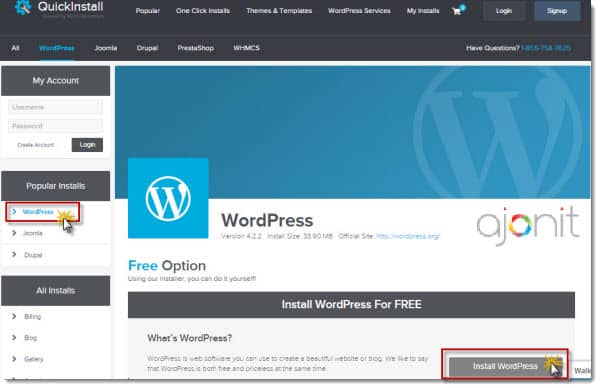This screenshot has width=600, height=388.
Task: Open Joomla in Popular Installs list
Action: (33, 233)
